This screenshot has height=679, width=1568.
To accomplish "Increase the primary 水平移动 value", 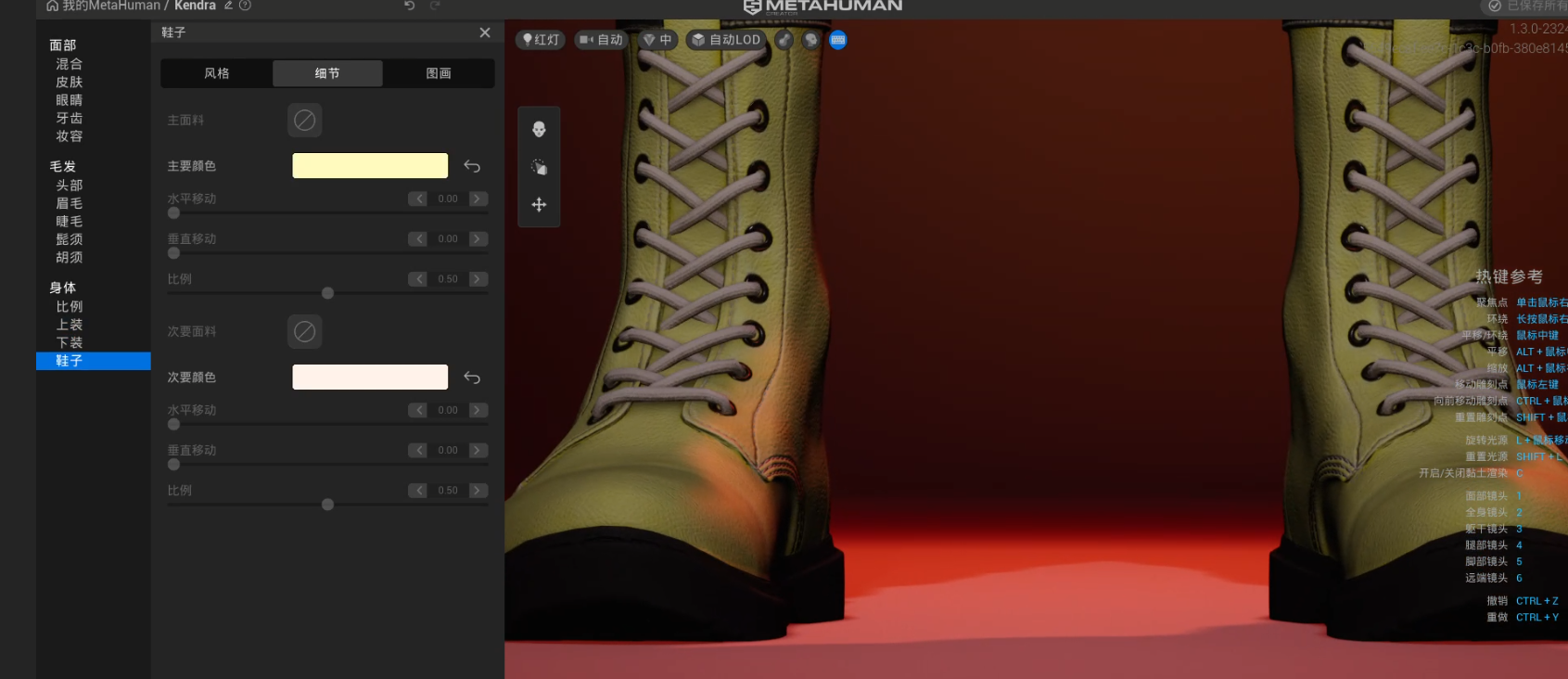I will 478,199.
